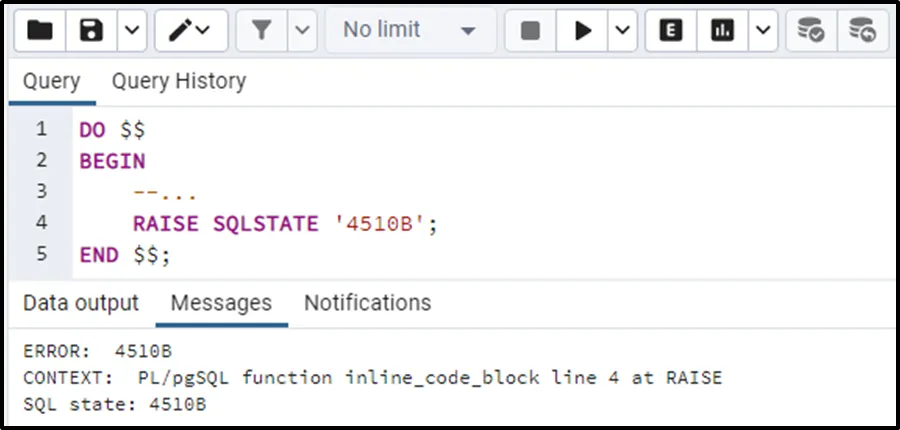Click the Rollback database icon
This screenshot has width=900, height=430.
point(862,31)
